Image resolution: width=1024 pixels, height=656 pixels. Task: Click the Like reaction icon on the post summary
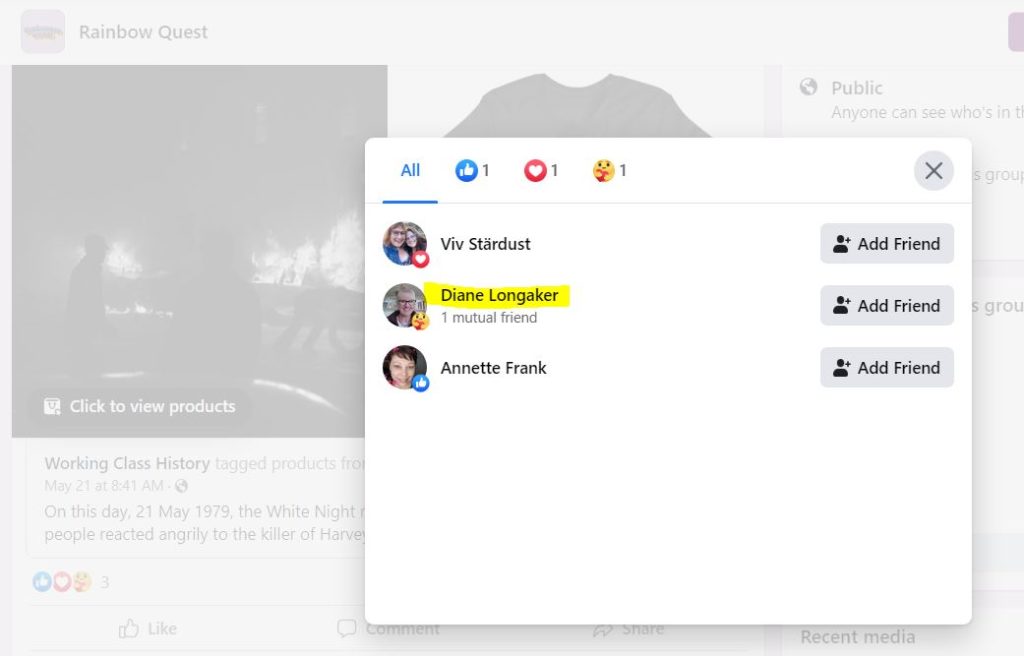click(x=42, y=582)
